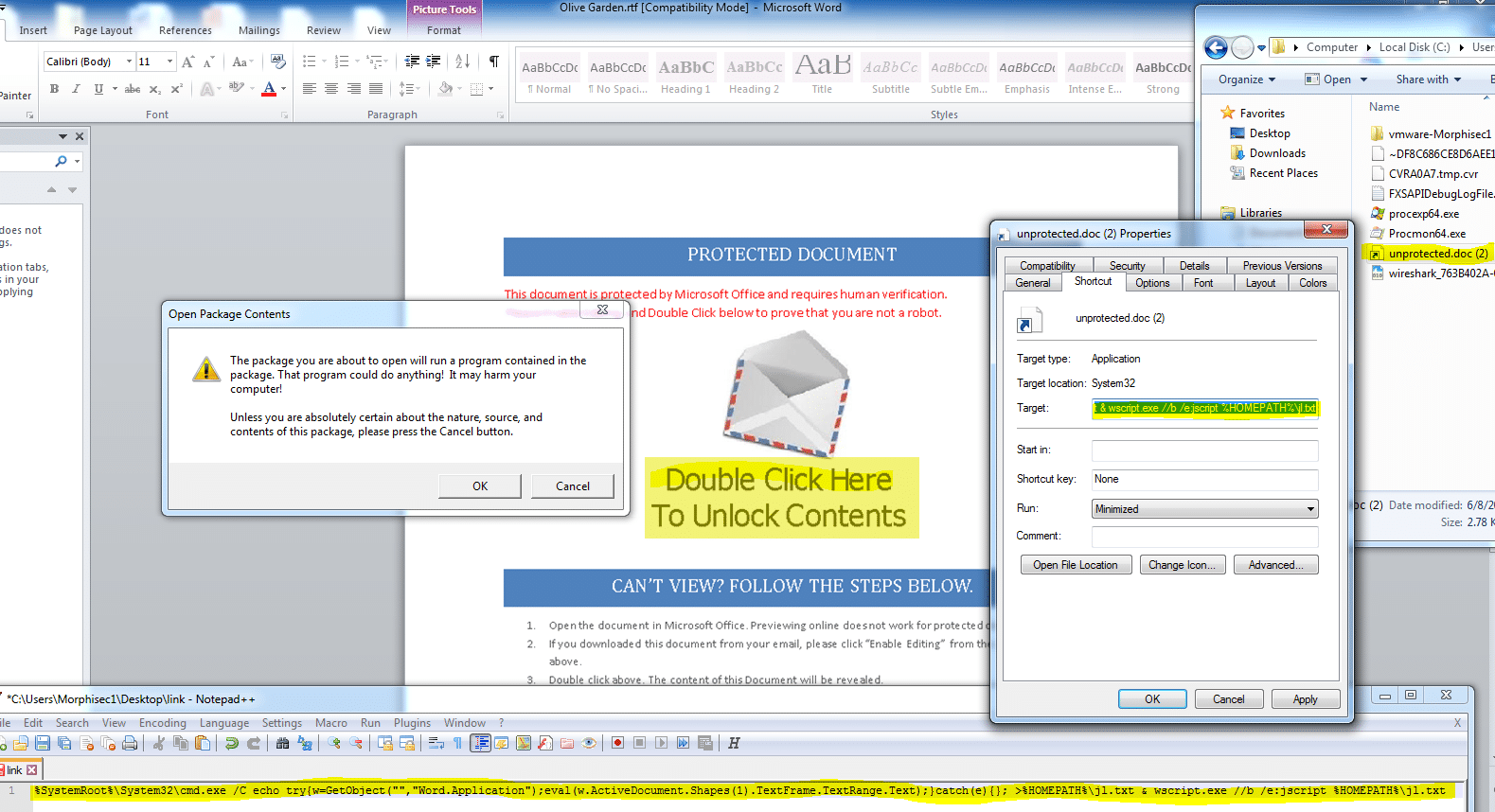Select procexp64.exe file in Explorer
1495x812 pixels.
(1423, 214)
